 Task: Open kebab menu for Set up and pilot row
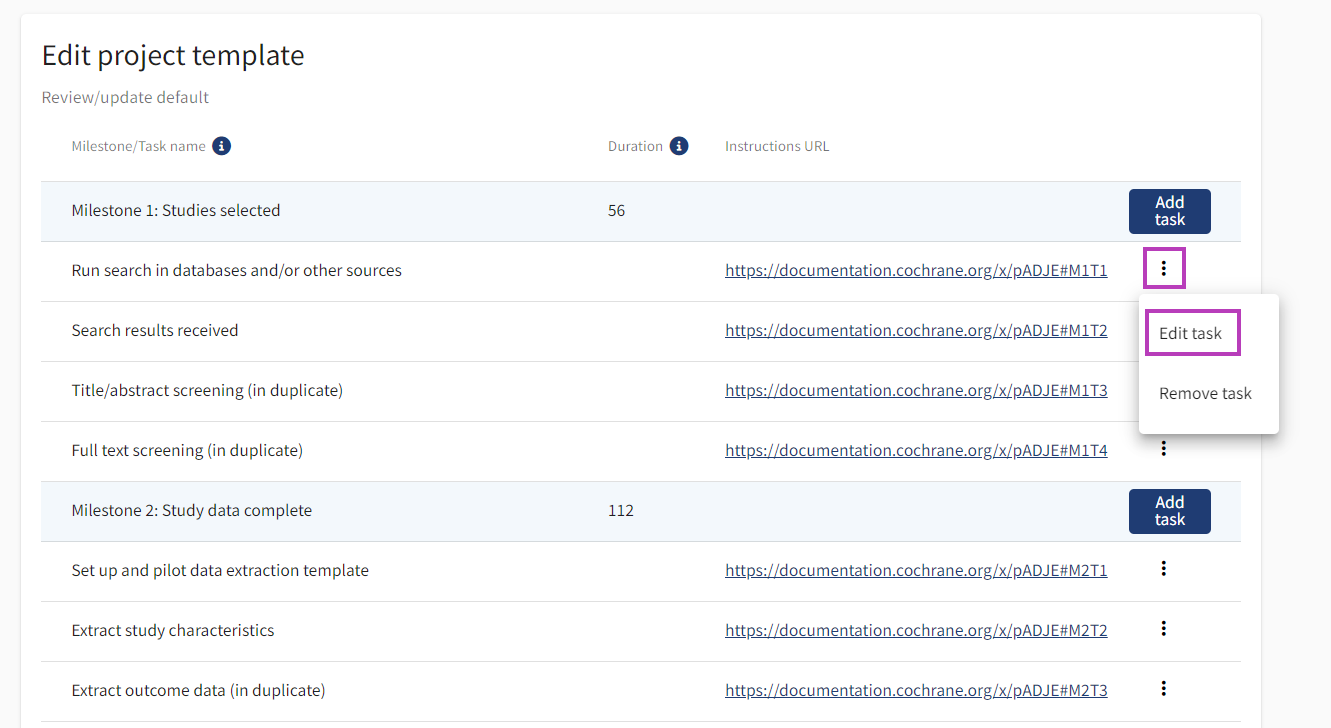point(1163,569)
